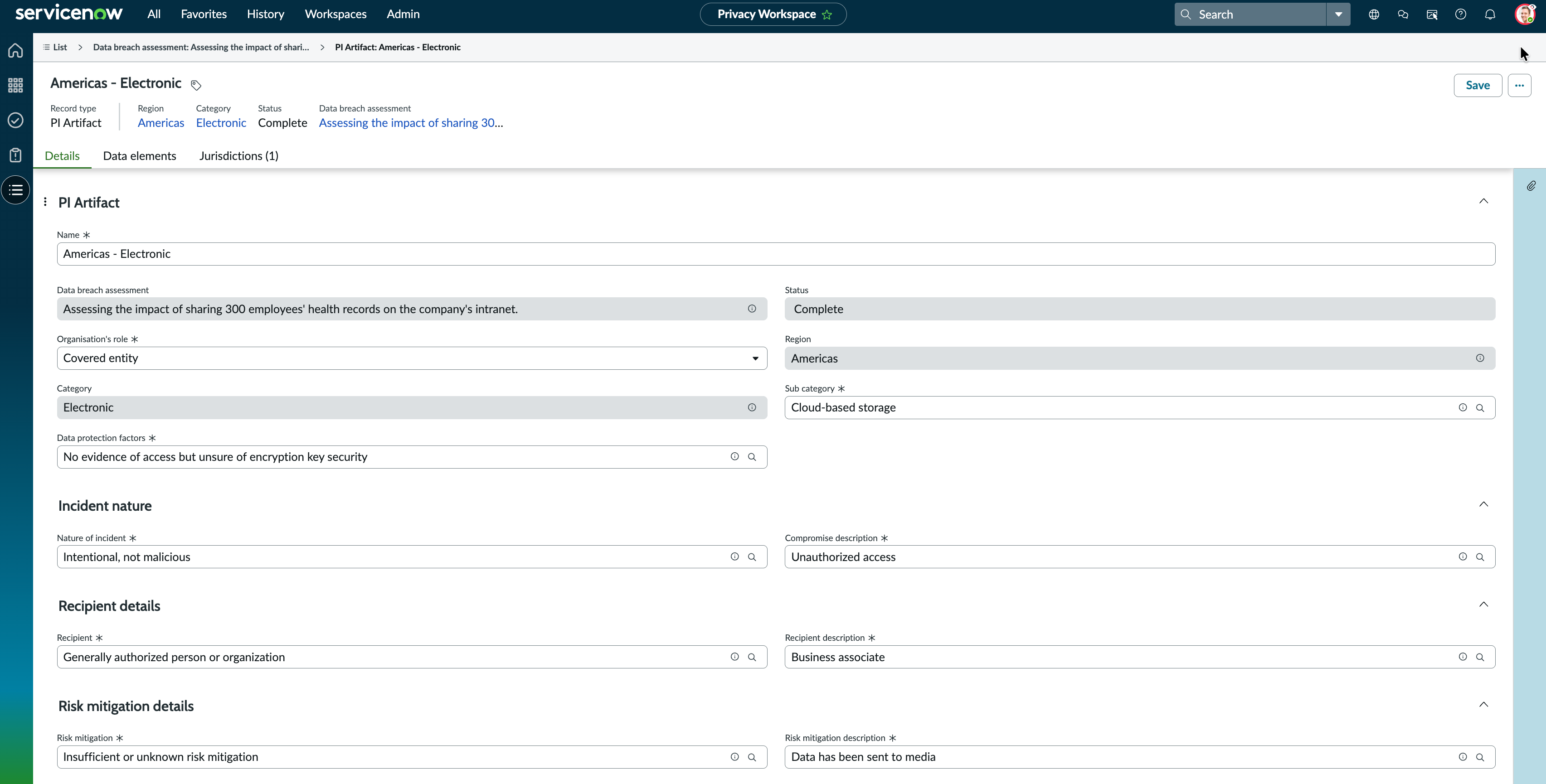The image size is (1546, 784).
Task: Click the notifications bell icon
Action: [1490, 15]
